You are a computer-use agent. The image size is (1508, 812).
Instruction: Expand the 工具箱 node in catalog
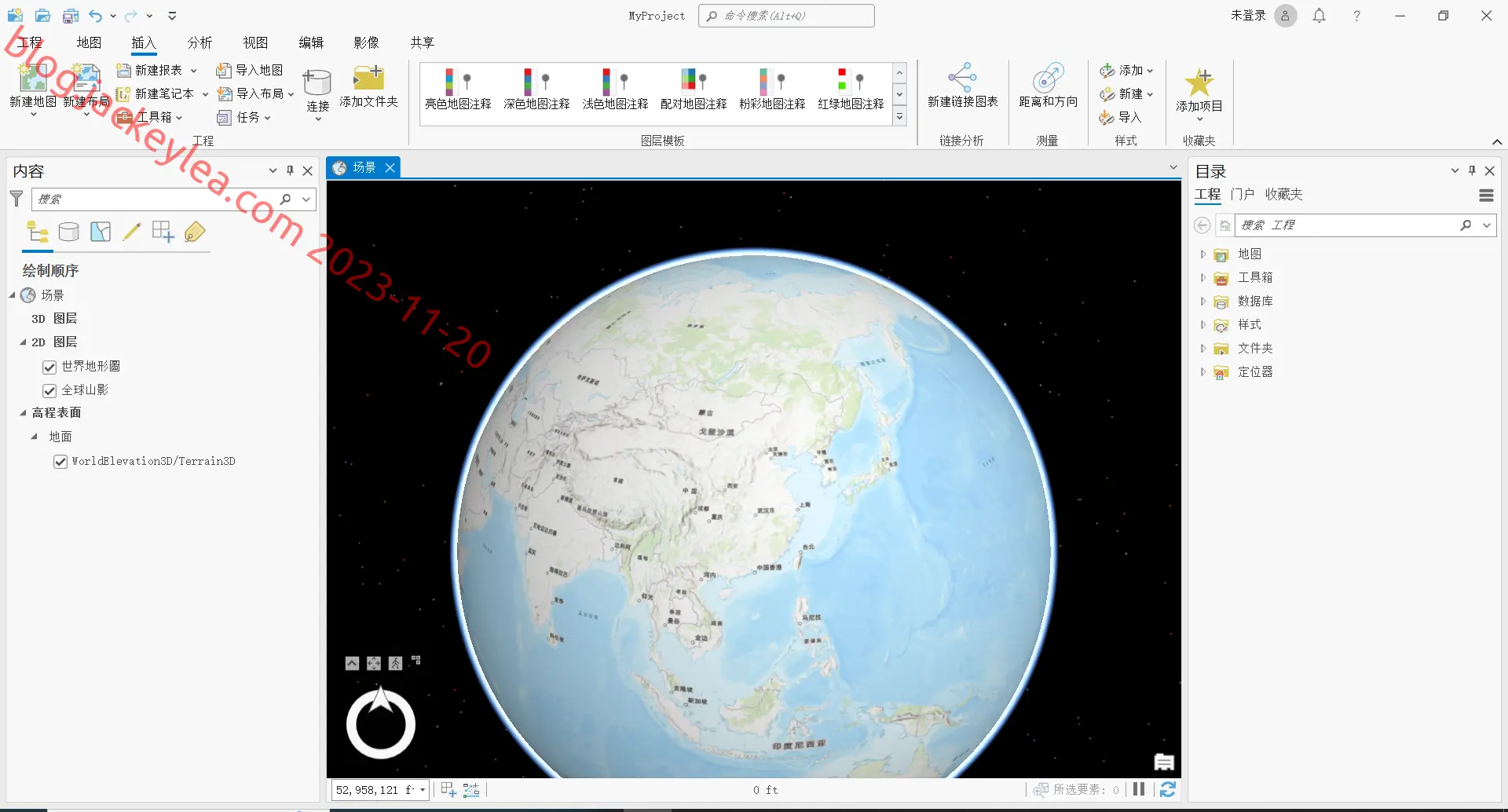[x=1203, y=278]
